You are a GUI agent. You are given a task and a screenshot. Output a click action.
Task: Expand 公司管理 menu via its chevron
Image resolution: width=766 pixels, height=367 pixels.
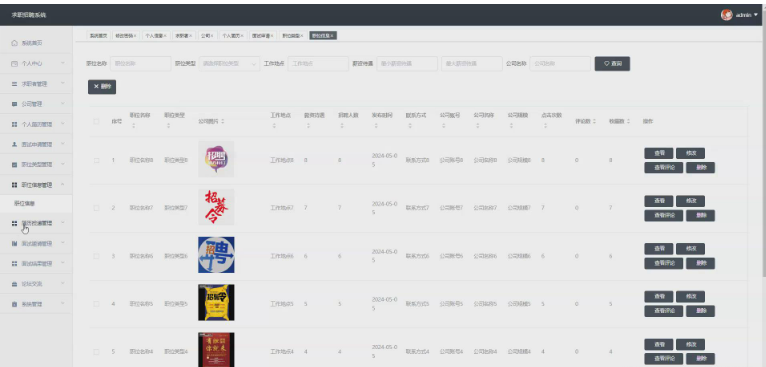(63, 104)
